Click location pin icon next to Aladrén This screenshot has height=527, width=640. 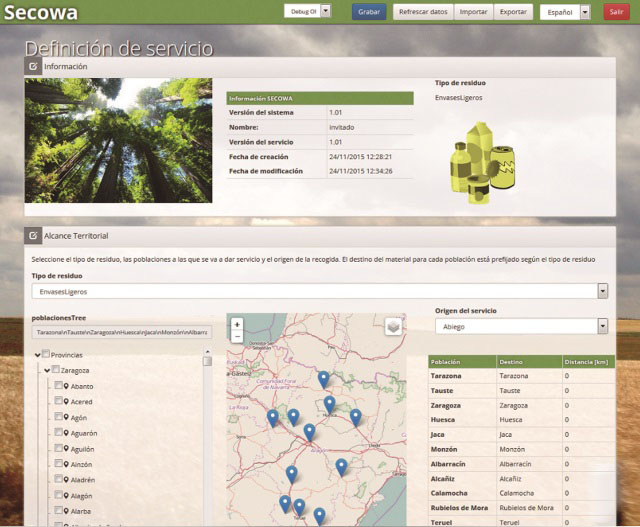tap(66, 480)
